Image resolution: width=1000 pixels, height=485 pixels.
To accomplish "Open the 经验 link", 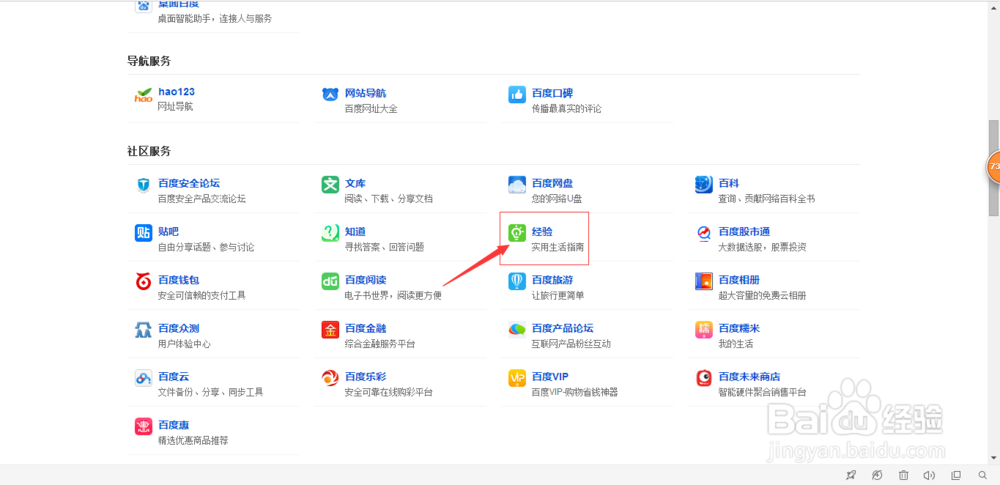I will click(x=542, y=232).
